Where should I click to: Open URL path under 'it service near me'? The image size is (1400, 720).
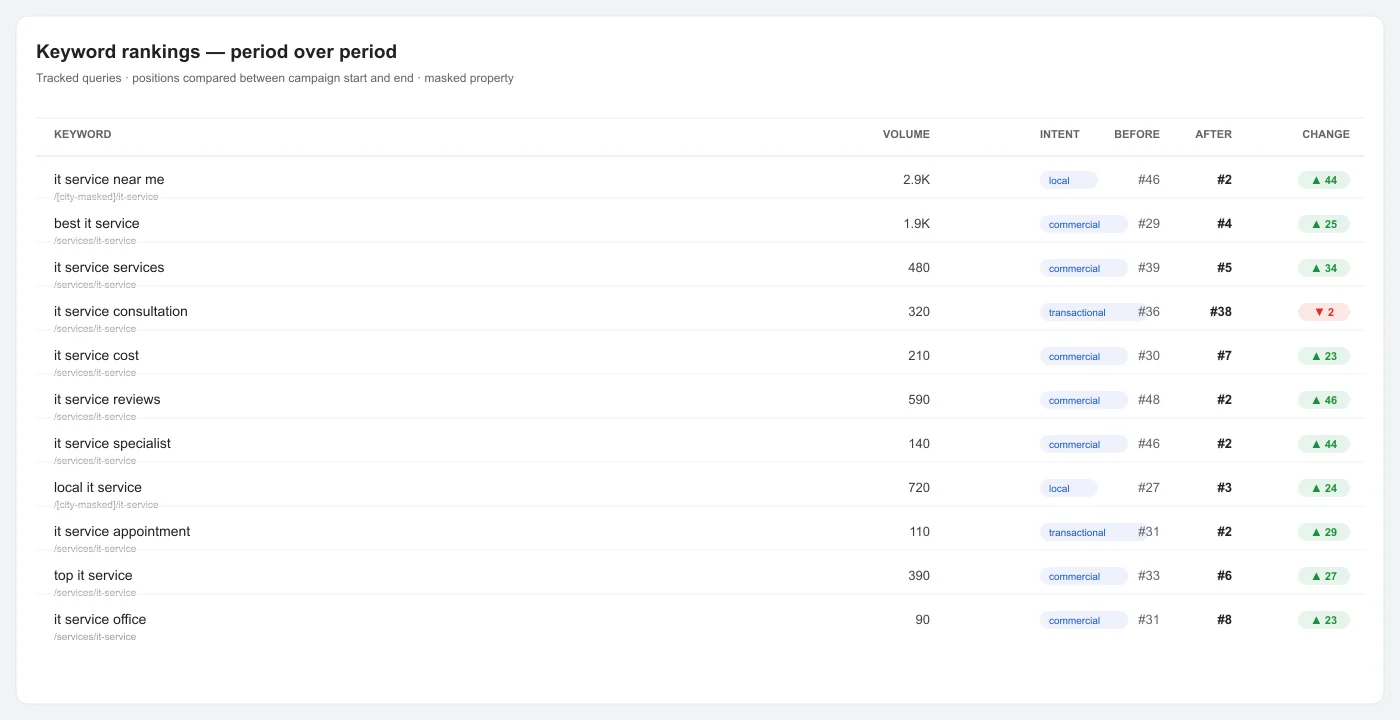(x=106, y=197)
